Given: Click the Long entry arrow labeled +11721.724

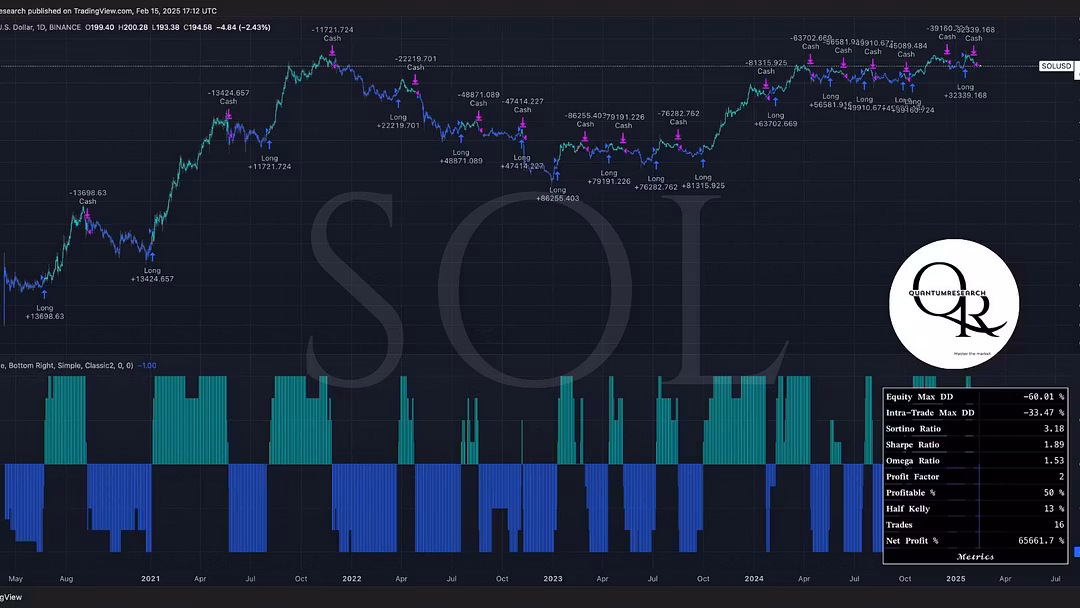Looking at the screenshot, I should [269, 144].
